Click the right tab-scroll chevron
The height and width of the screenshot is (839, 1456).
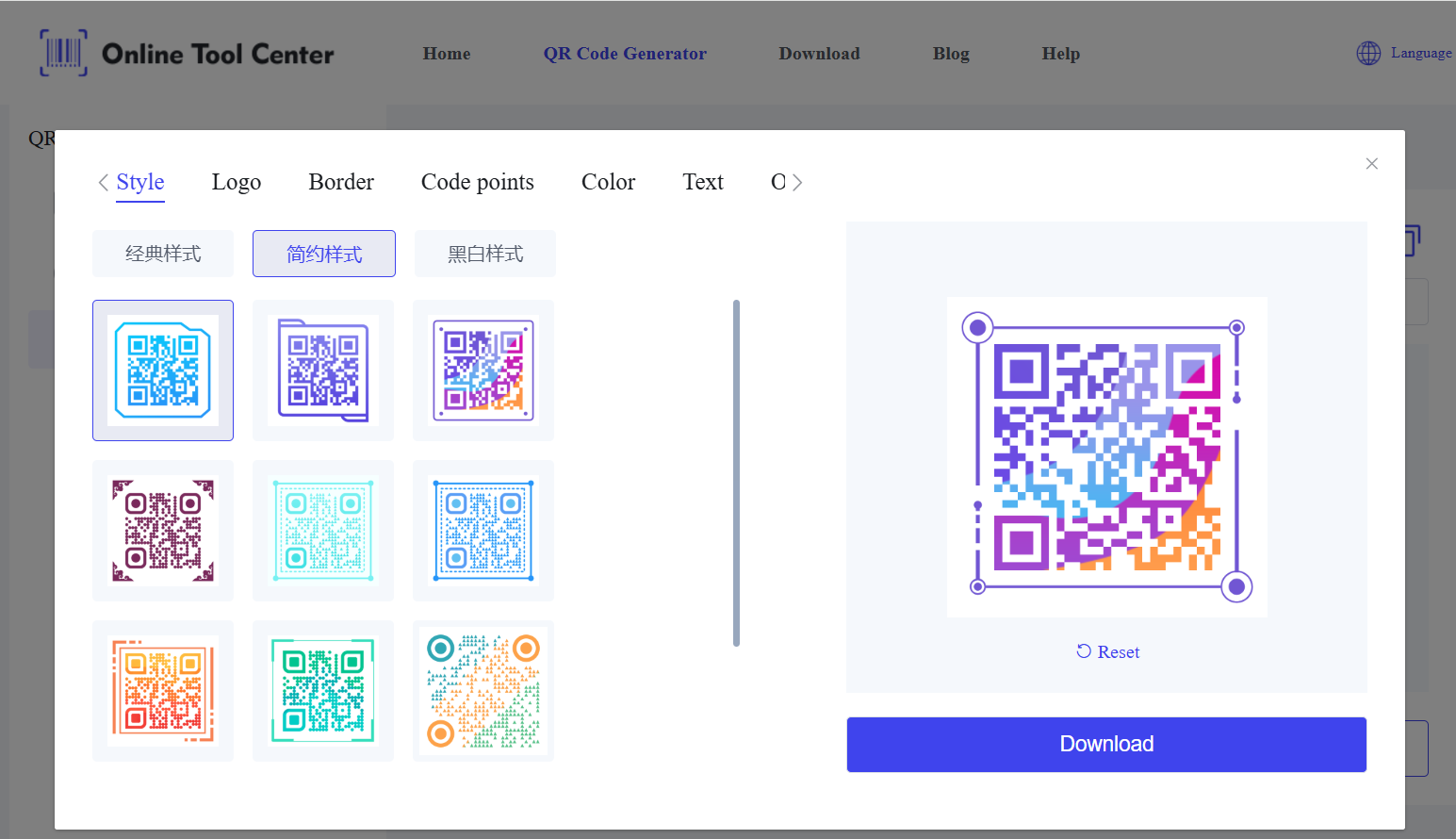[x=797, y=182]
